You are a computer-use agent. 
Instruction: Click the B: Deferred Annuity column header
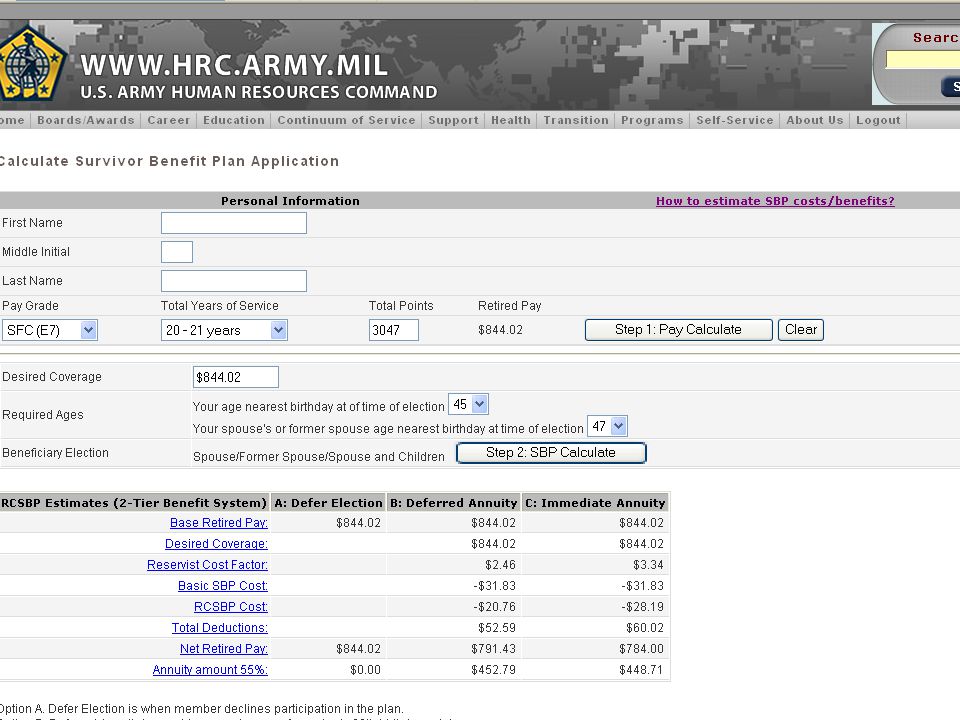(x=454, y=503)
